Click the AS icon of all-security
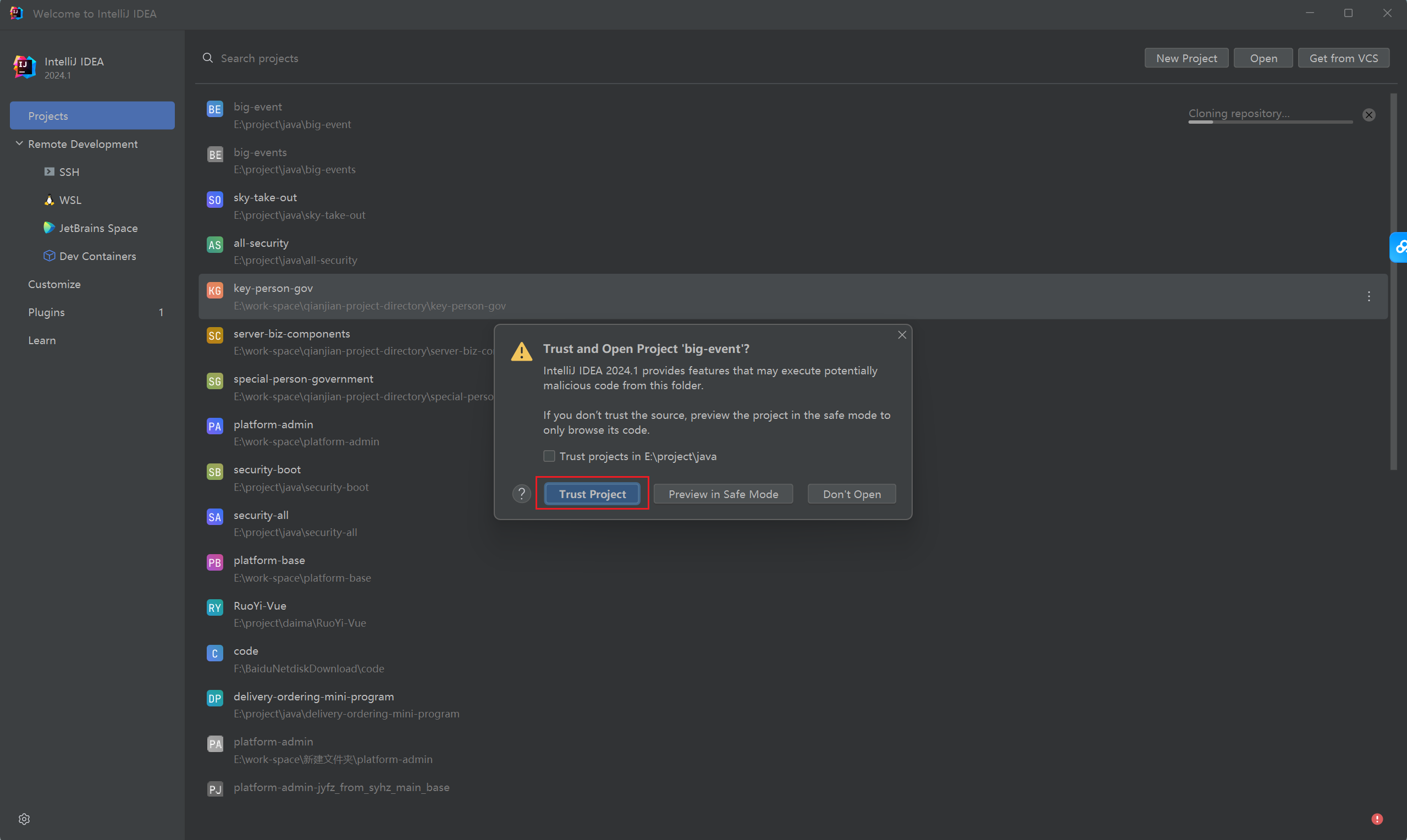 [x=214, y=245]
